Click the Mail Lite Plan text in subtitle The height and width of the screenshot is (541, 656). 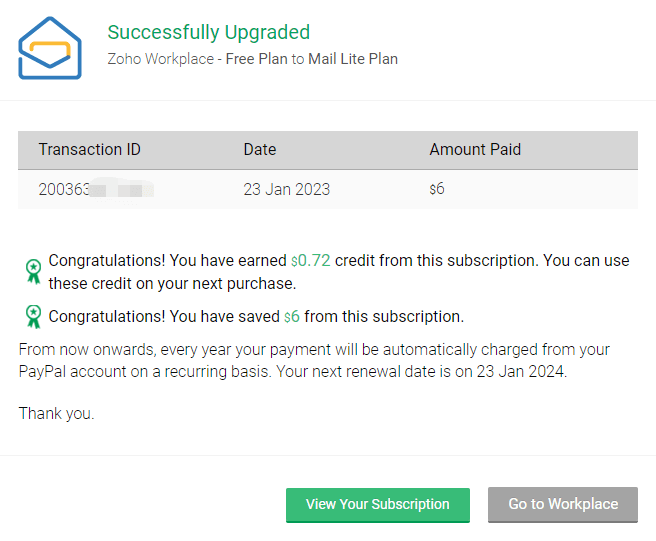click(352, 59)
